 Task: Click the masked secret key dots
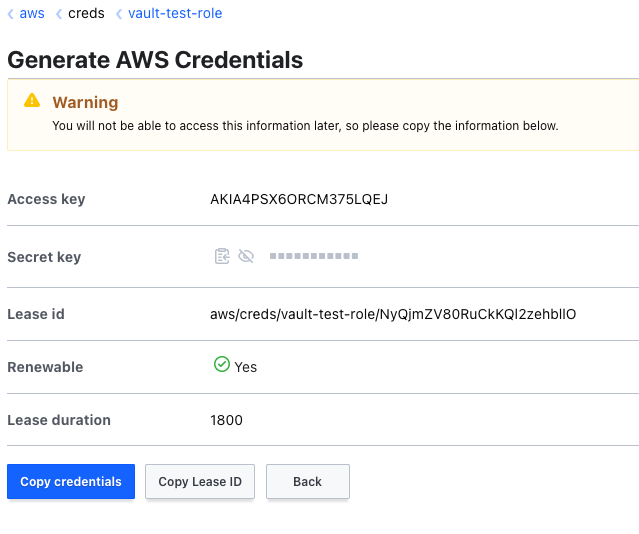click(x=314, y=257)
